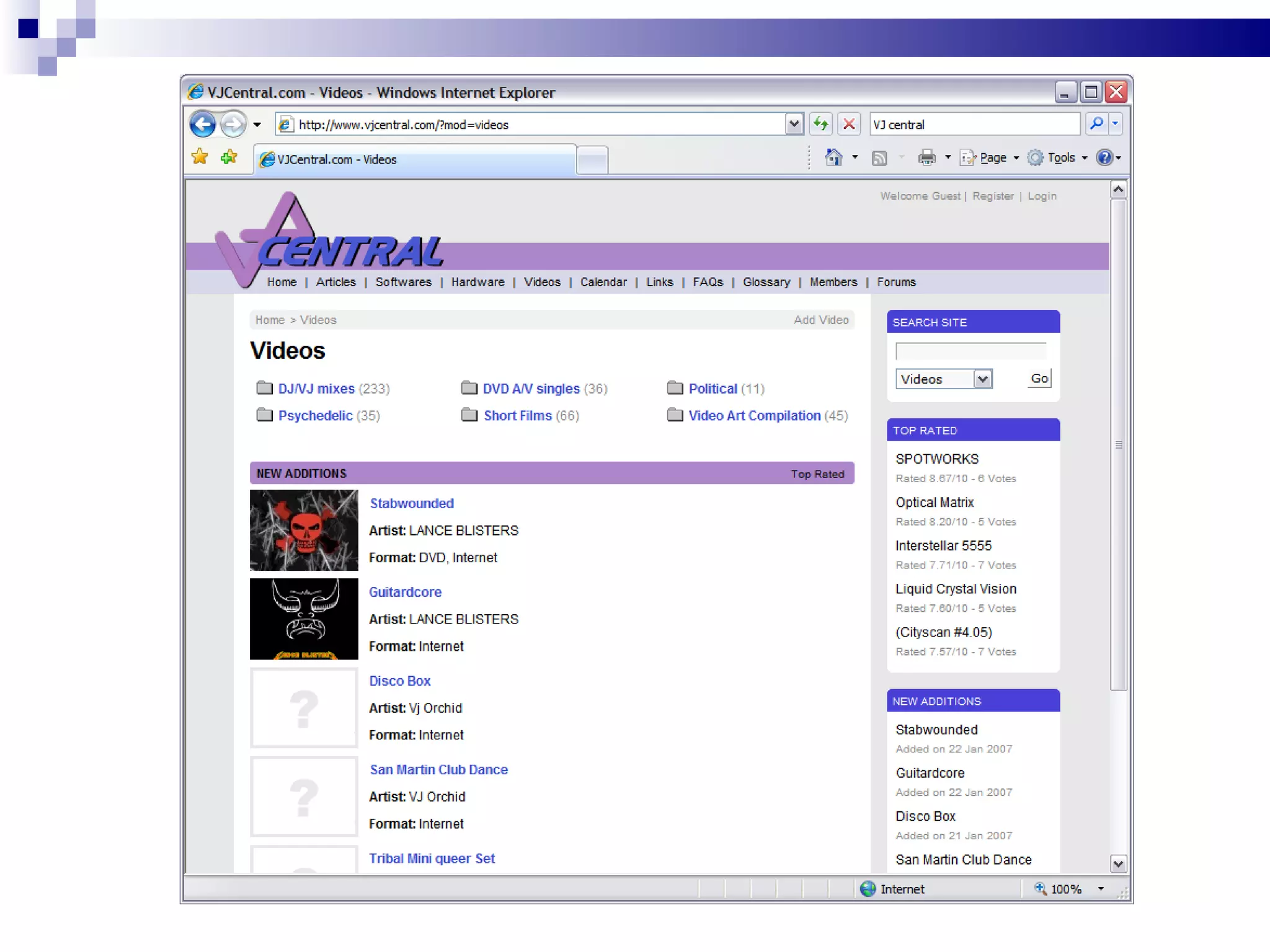The height and width of the screenshot is (952, 1270).
Task: Select the Forums navigation menu item
Action: click(896, 282)
